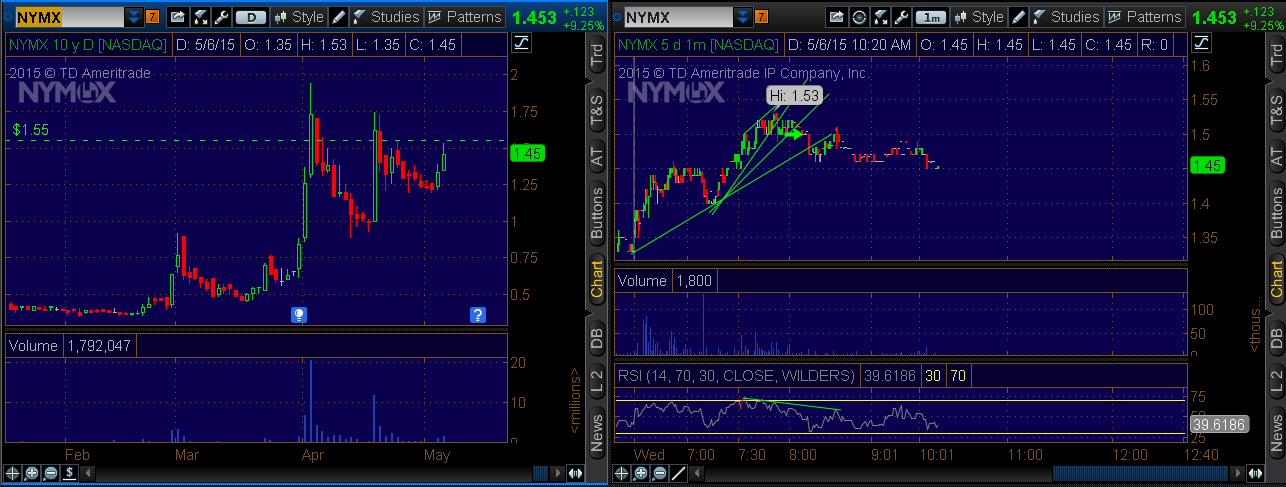Open Studies menu in left chart

click(386, 17)
